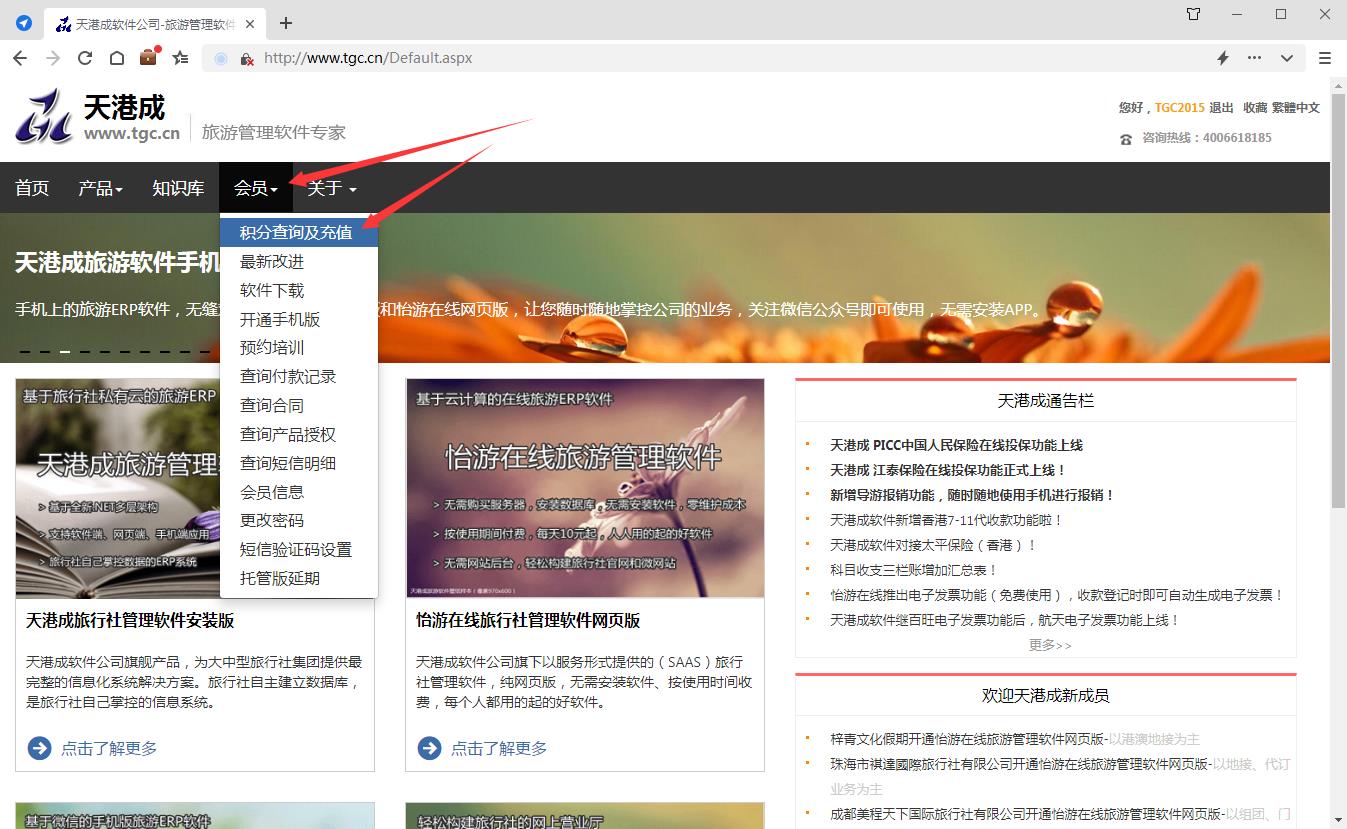
Task: Click the favicon on the browser tab
Action: (63, 23)
